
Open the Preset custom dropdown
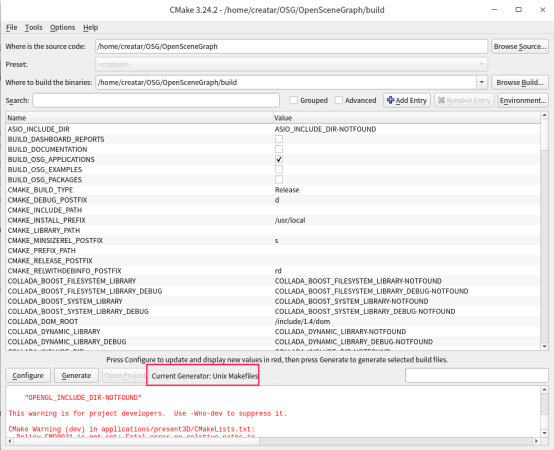click(x=291, y=64)
